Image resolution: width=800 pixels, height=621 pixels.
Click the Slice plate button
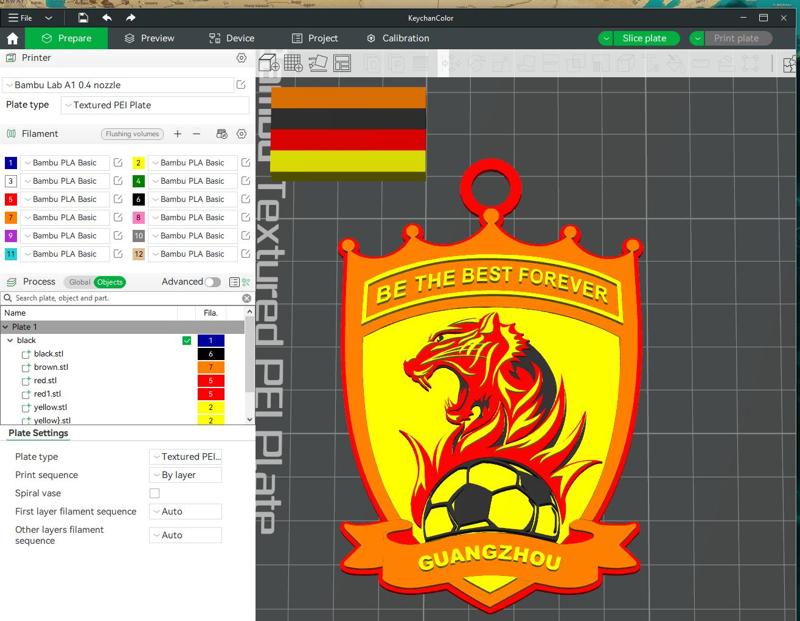click(645, 38)
